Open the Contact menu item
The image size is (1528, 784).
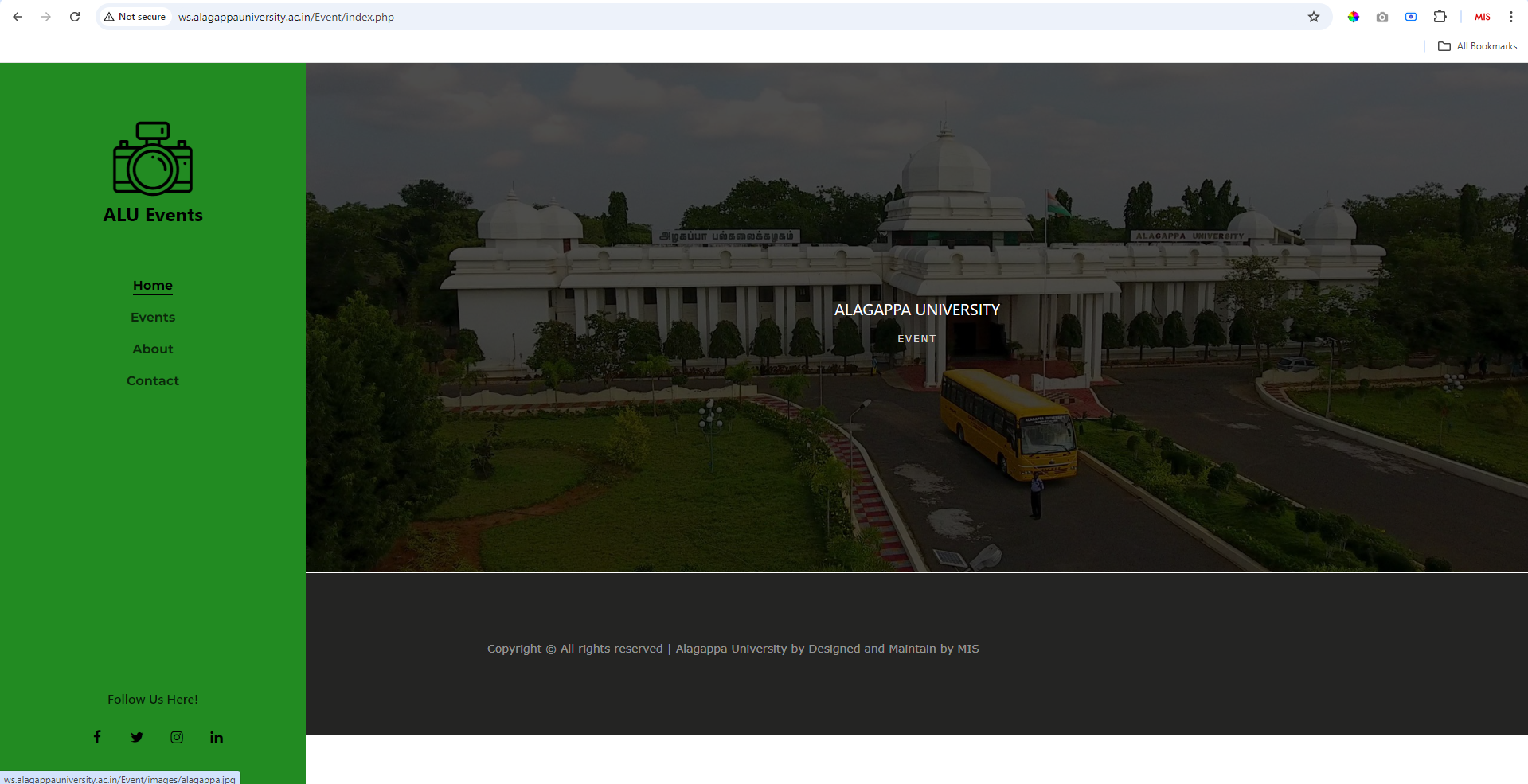(153, 381)
